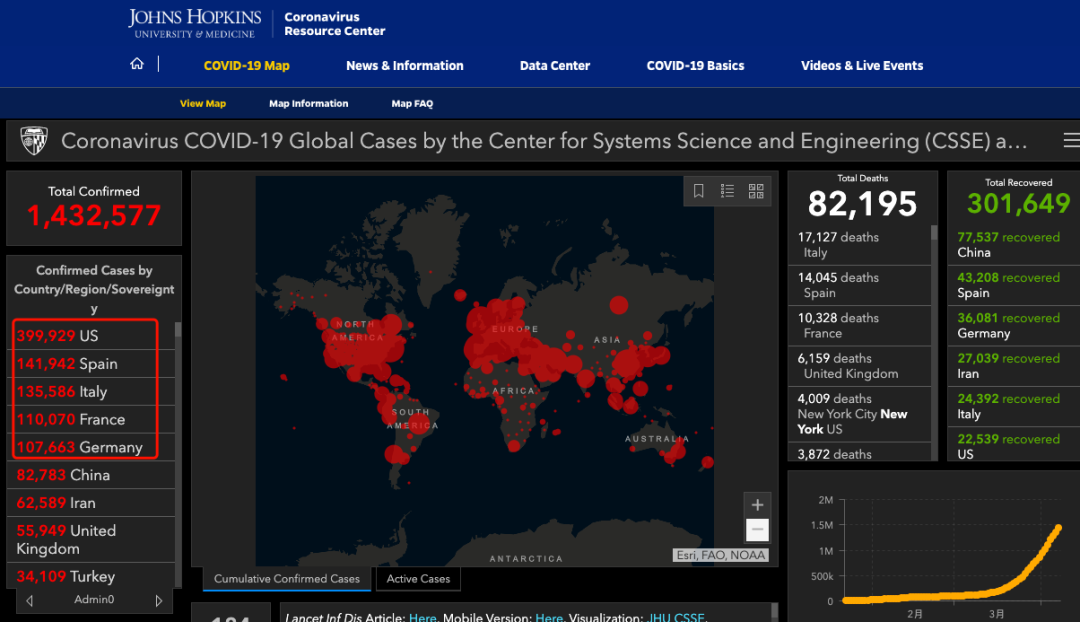
Task: Select the Iran row with 62,589 cases
Action: (x=90, y=503)
